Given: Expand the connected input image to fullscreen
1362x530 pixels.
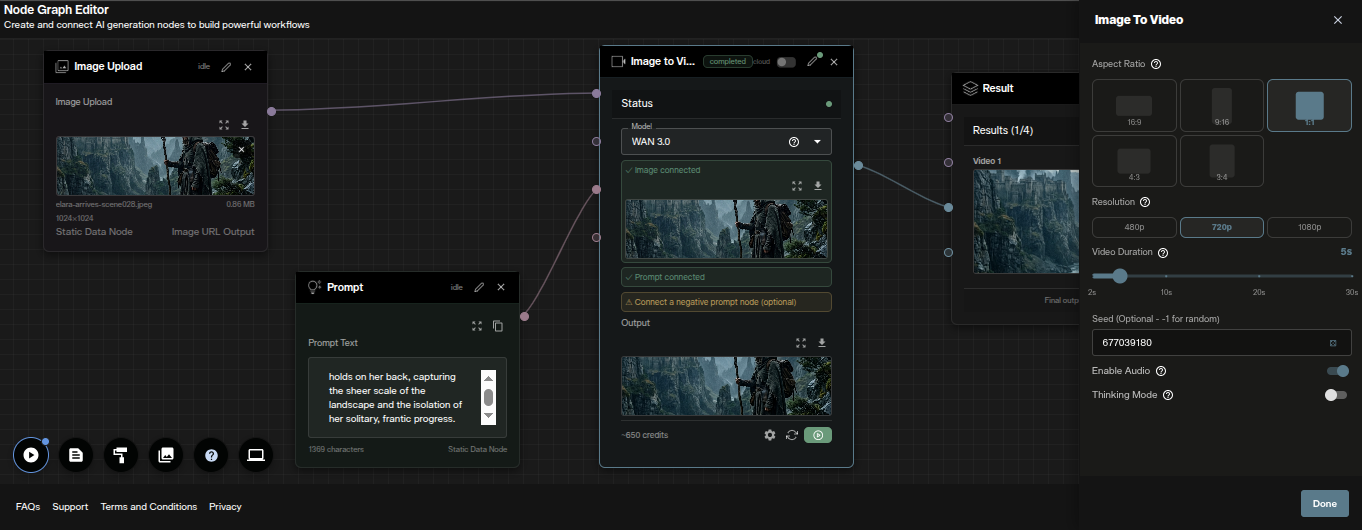Looking at the screenshot, I should [x=797, y=186].
